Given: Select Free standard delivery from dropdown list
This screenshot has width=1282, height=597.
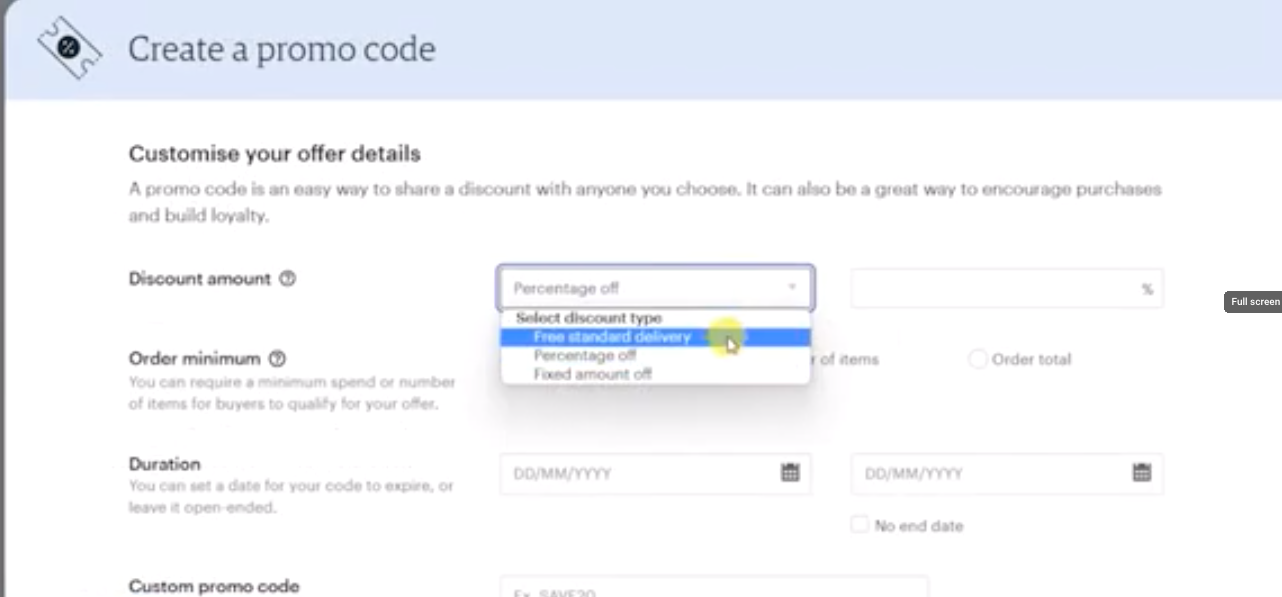Looking at the screenshot, I should click(x=612, y=337).
